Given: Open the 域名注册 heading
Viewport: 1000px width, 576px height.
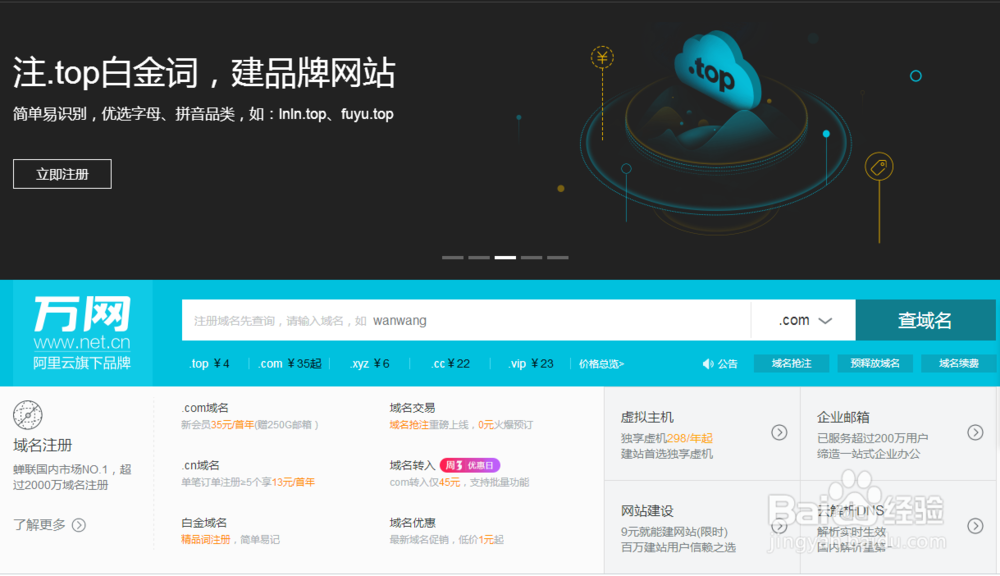Looking at the screenshot, I should pos(43,445).
